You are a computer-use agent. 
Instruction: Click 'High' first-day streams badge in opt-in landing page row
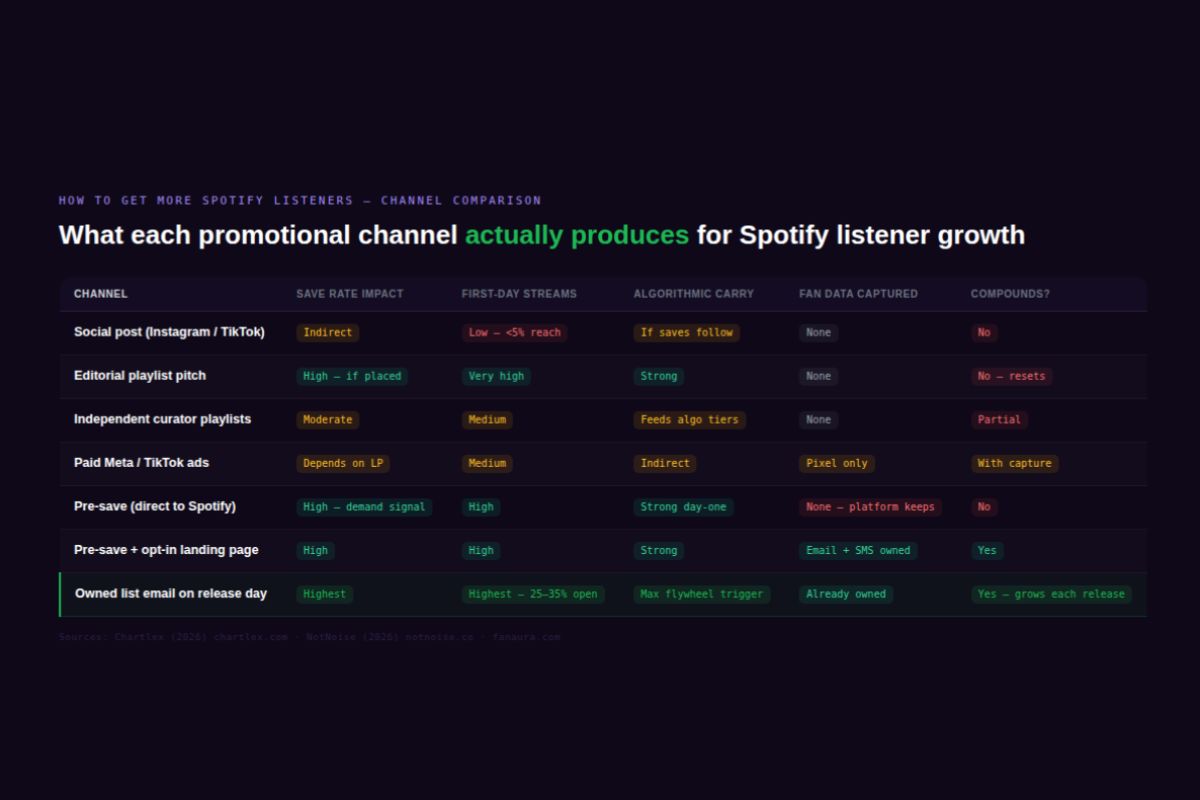[481, 551]
